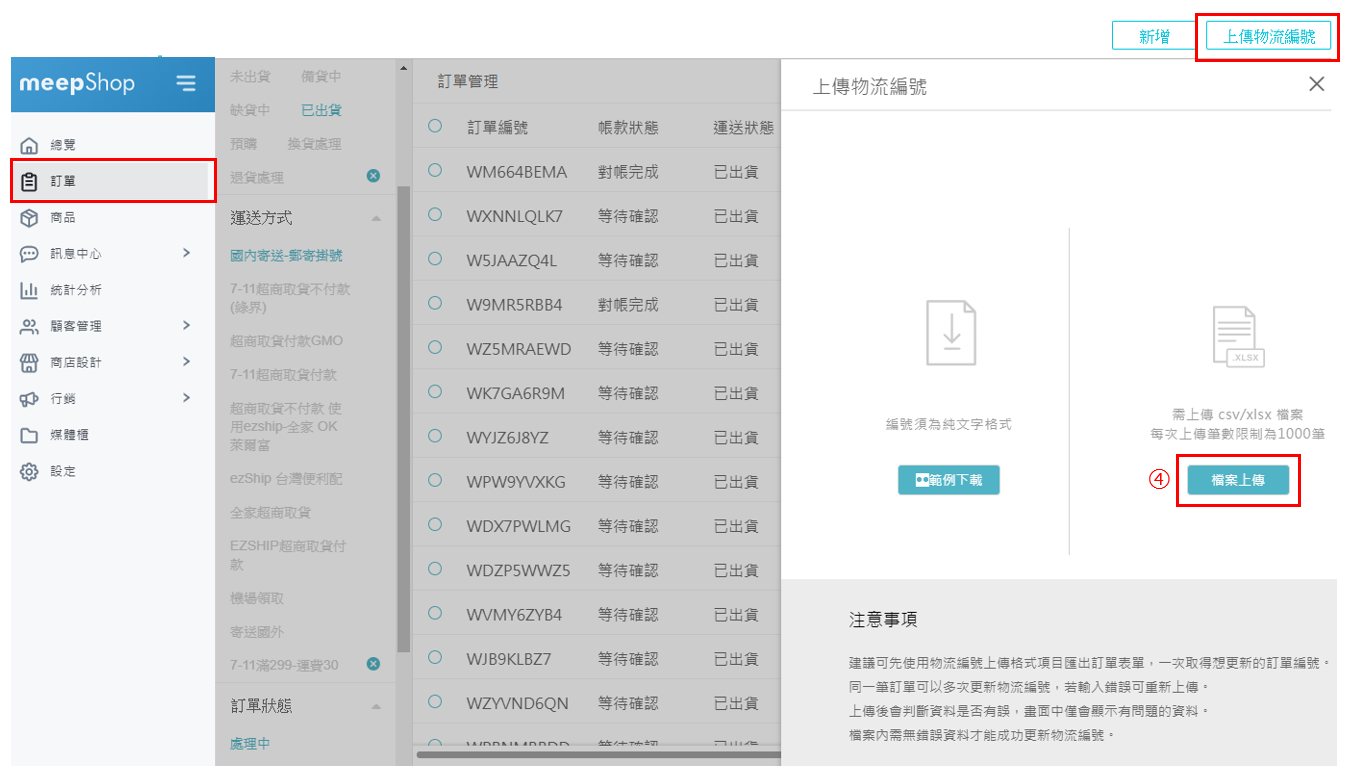Expand the 訊息中心 submenu arrow
Viewport: 1357px width, 766px height.
[x=186, y=253]
